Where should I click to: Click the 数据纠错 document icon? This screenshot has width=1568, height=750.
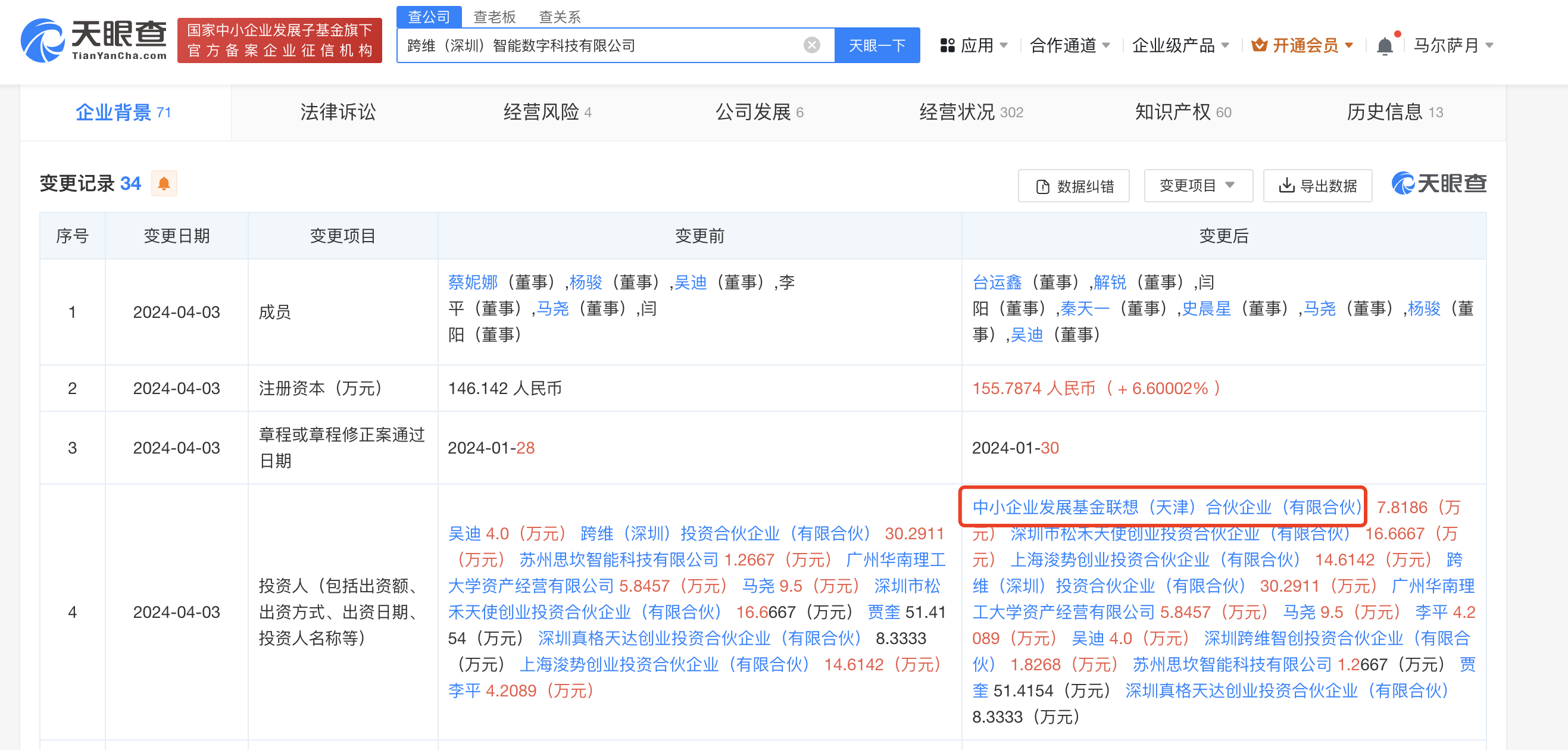click(x=1042, y=186)
